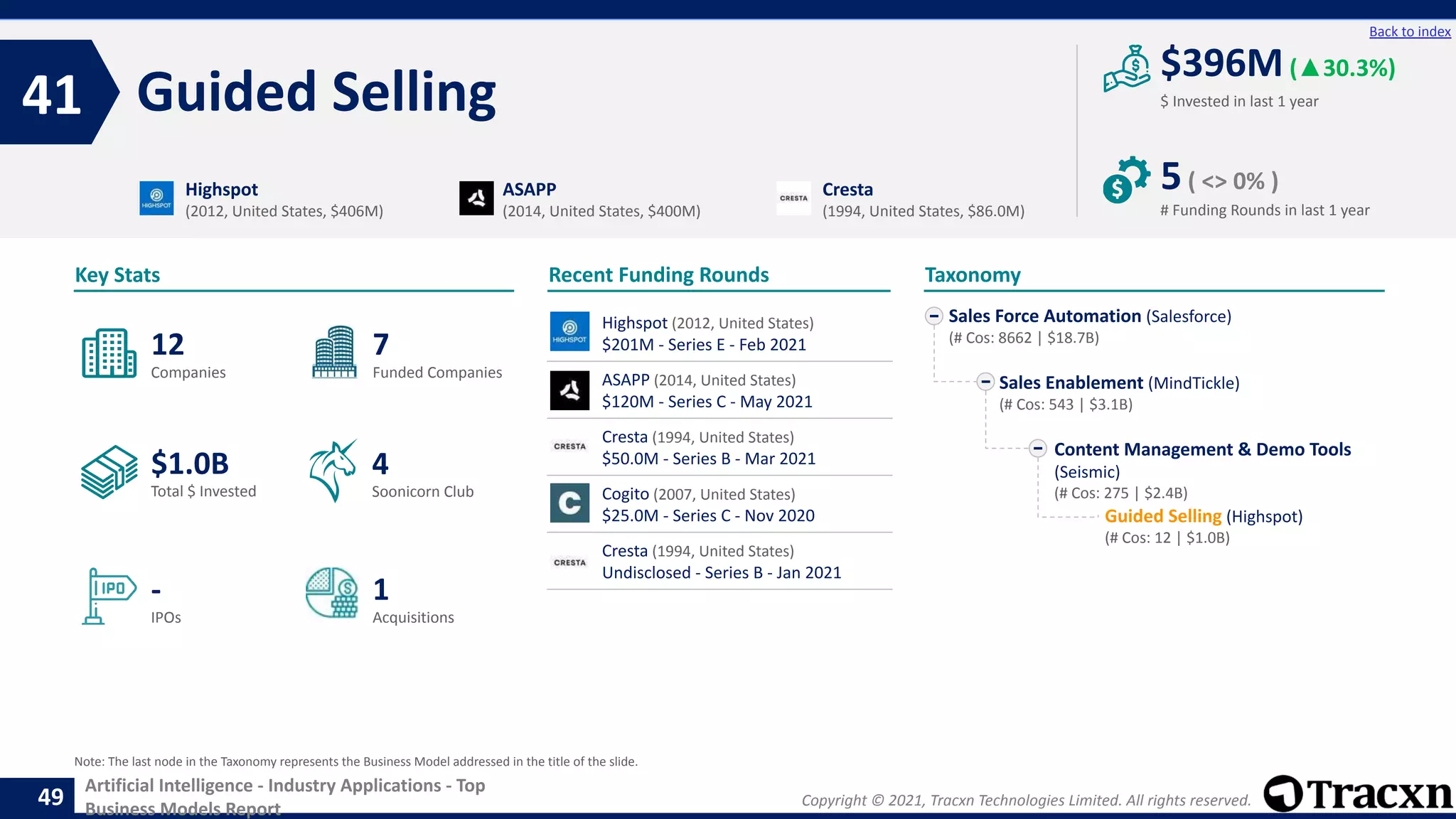Click the $1.0B Total $ Invested stat

tap(203, 473)
